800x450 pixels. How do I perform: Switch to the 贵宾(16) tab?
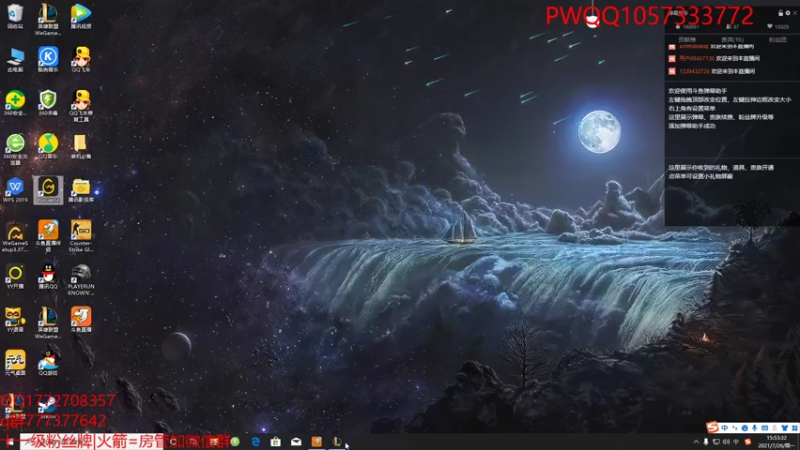tap(733, 40)
